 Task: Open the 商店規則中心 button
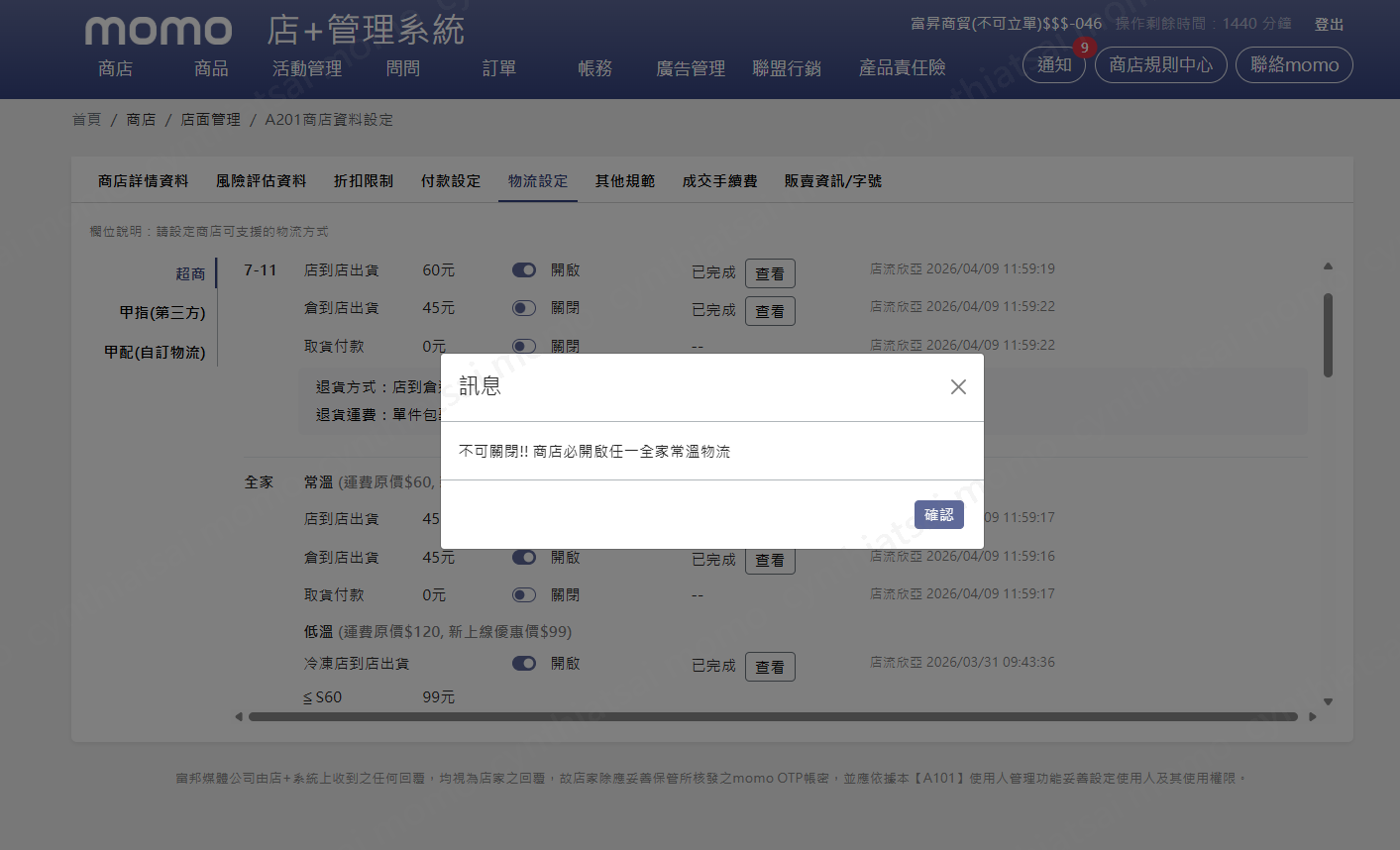pyautogui.click(x=1161, y=65)
